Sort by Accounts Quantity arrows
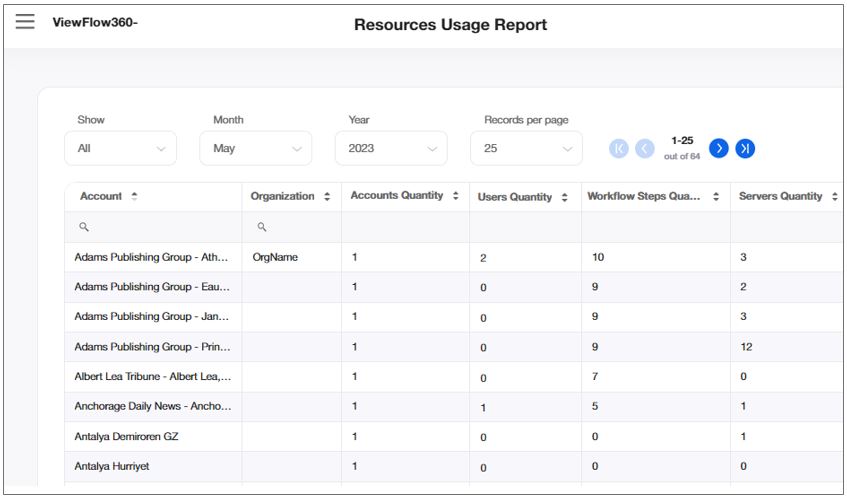The width and height of the screenshot is (847, 498). (455, 196)
